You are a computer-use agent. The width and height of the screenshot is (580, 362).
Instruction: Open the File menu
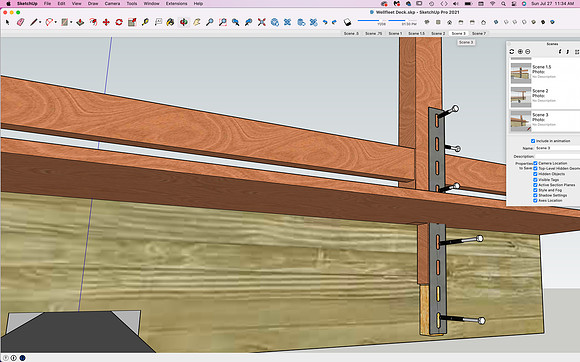[47, 3]
